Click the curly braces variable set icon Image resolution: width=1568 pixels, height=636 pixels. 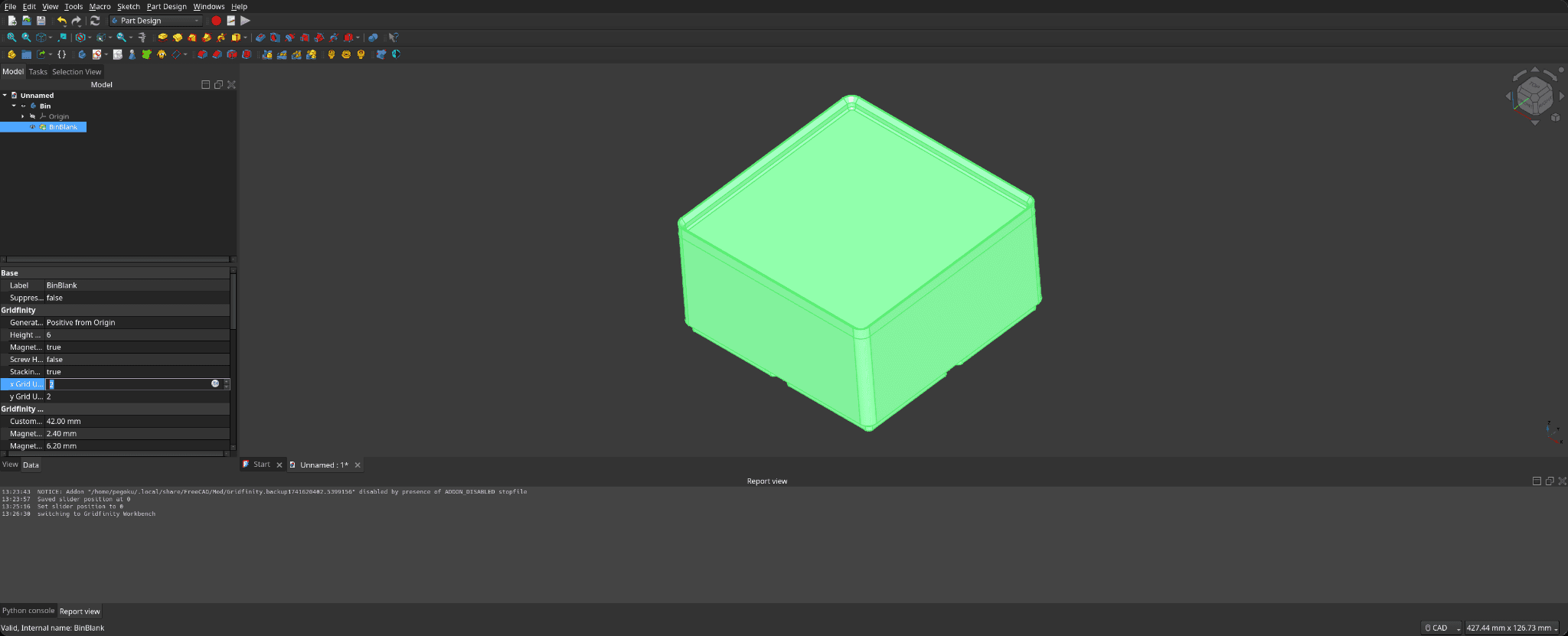coord(61,54)
